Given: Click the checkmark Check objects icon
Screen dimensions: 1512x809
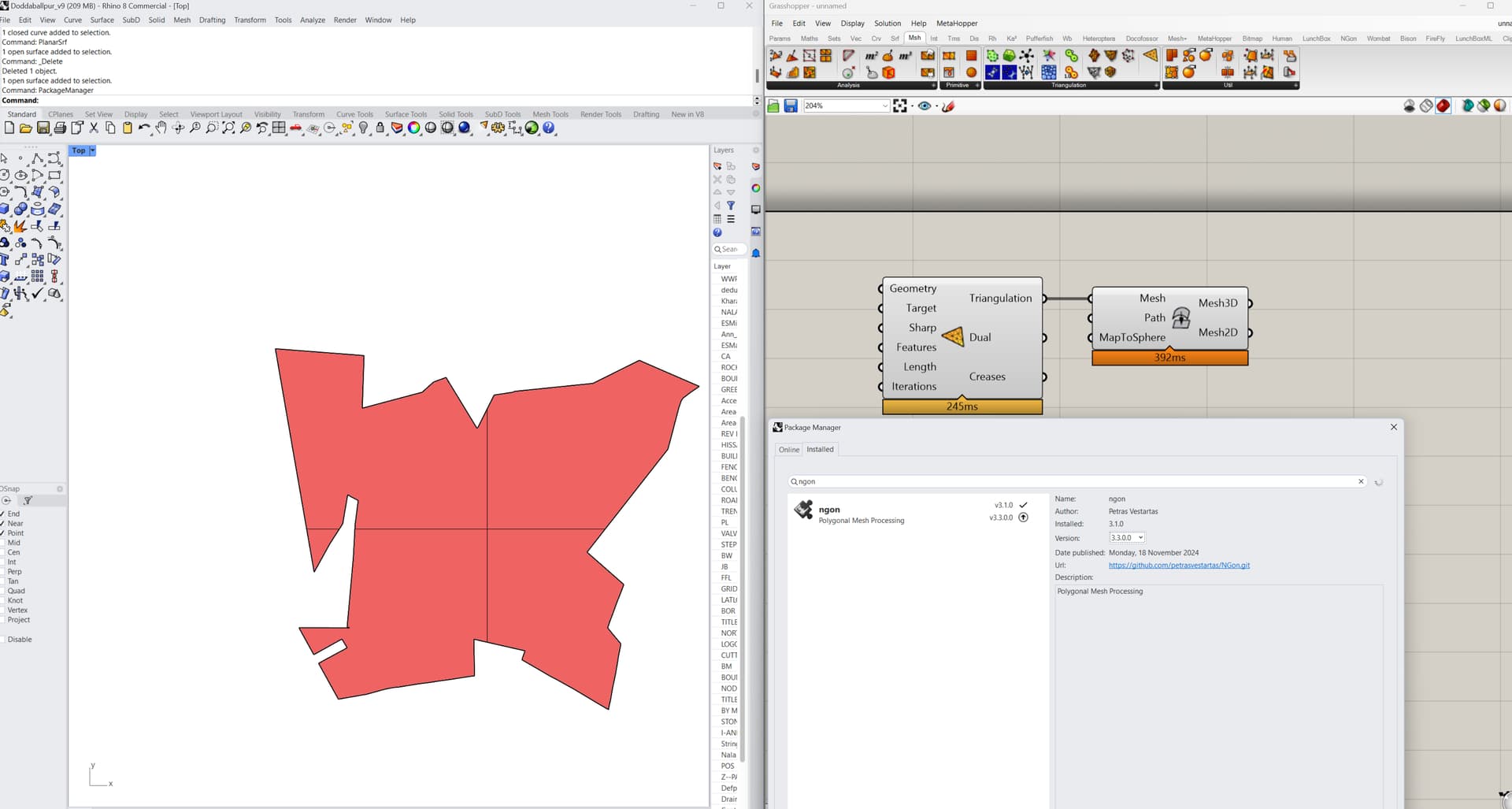Looking at the screenshot, I should click(x=38, y=293).
